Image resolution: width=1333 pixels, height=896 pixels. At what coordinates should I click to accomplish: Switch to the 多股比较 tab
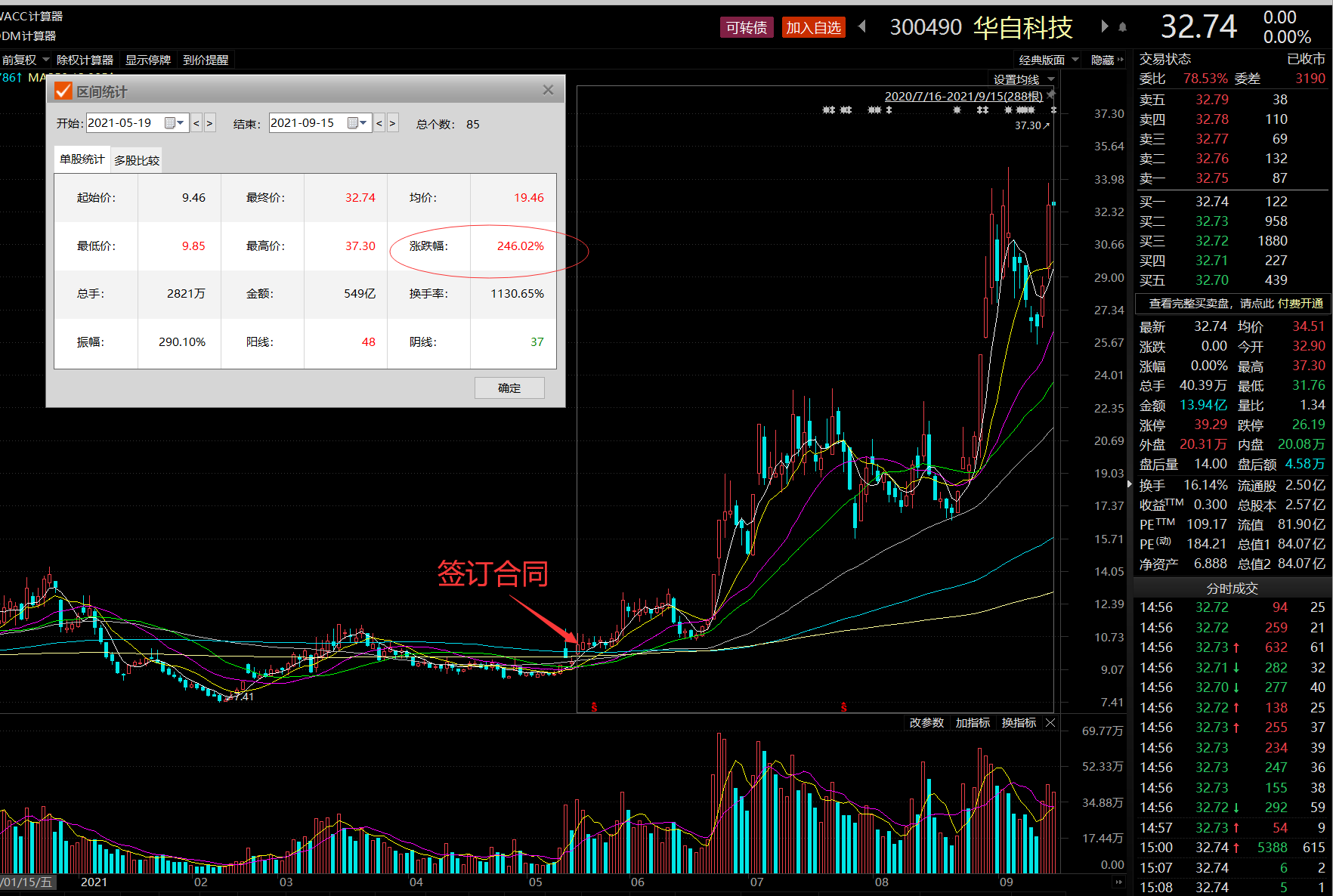pyautogui.click(x=137, y=160)
